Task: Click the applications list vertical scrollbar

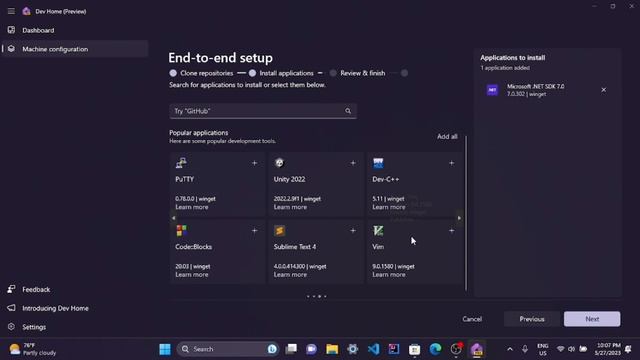Action: point(466,212)
